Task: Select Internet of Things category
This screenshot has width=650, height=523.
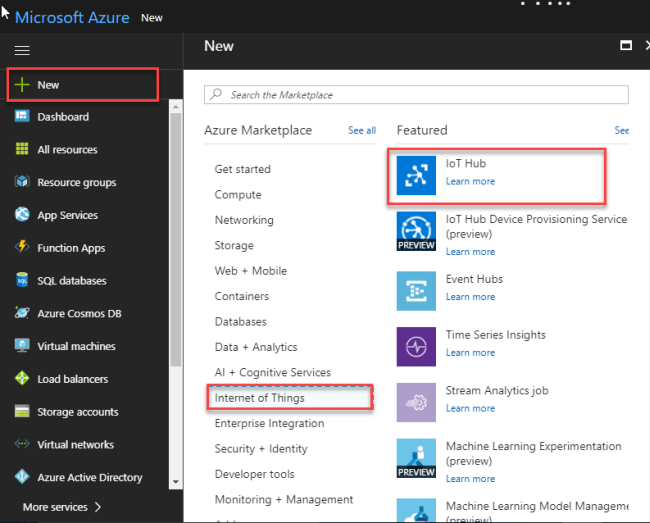Action: click(x=260, y=398)
